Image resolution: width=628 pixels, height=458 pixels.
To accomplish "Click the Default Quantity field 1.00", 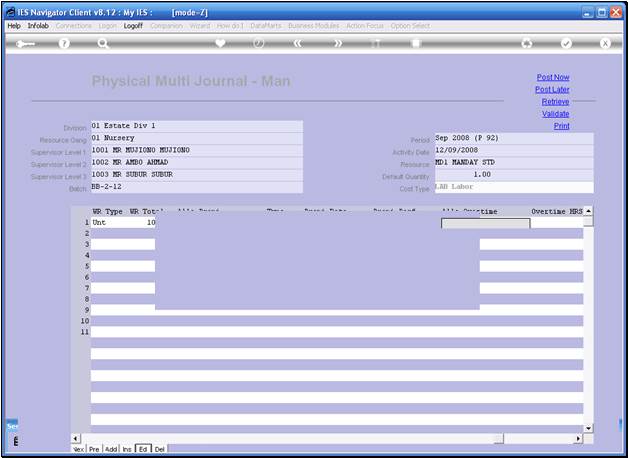I will click(514, 175).
